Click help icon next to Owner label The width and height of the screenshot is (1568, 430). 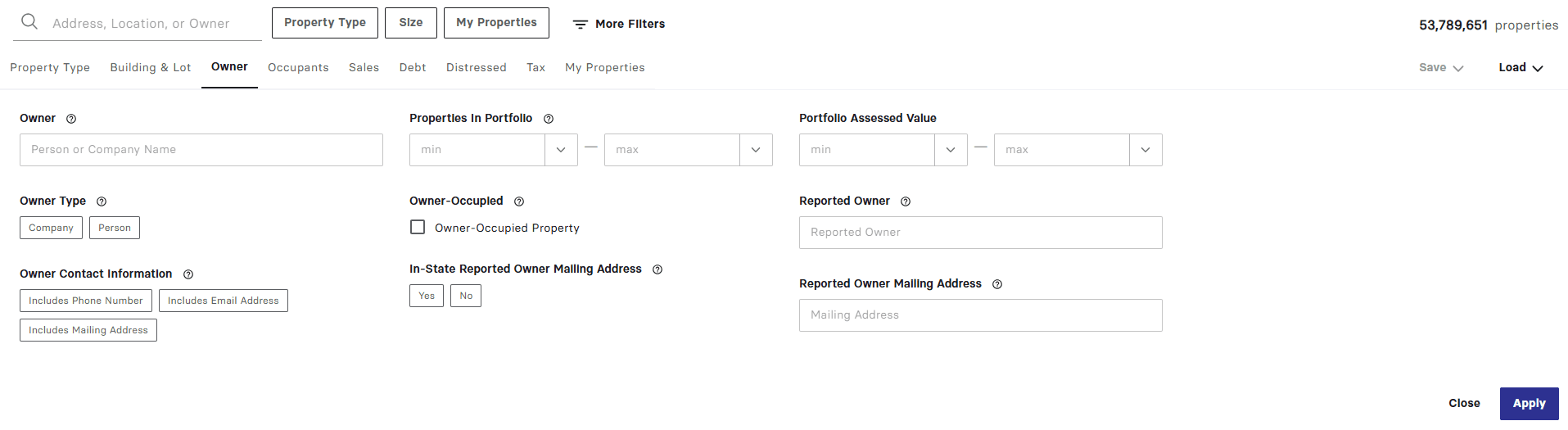point(71,119)
